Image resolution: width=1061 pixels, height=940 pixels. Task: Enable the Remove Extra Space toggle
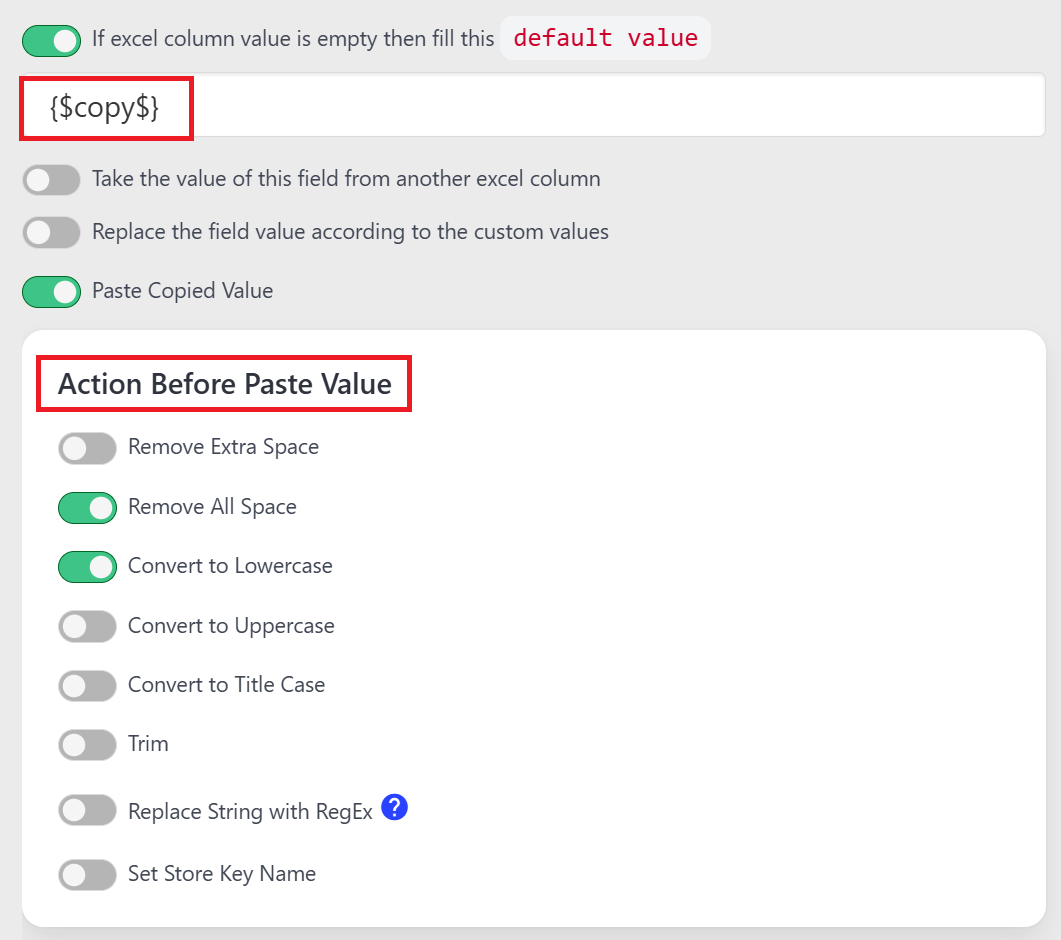87,448
